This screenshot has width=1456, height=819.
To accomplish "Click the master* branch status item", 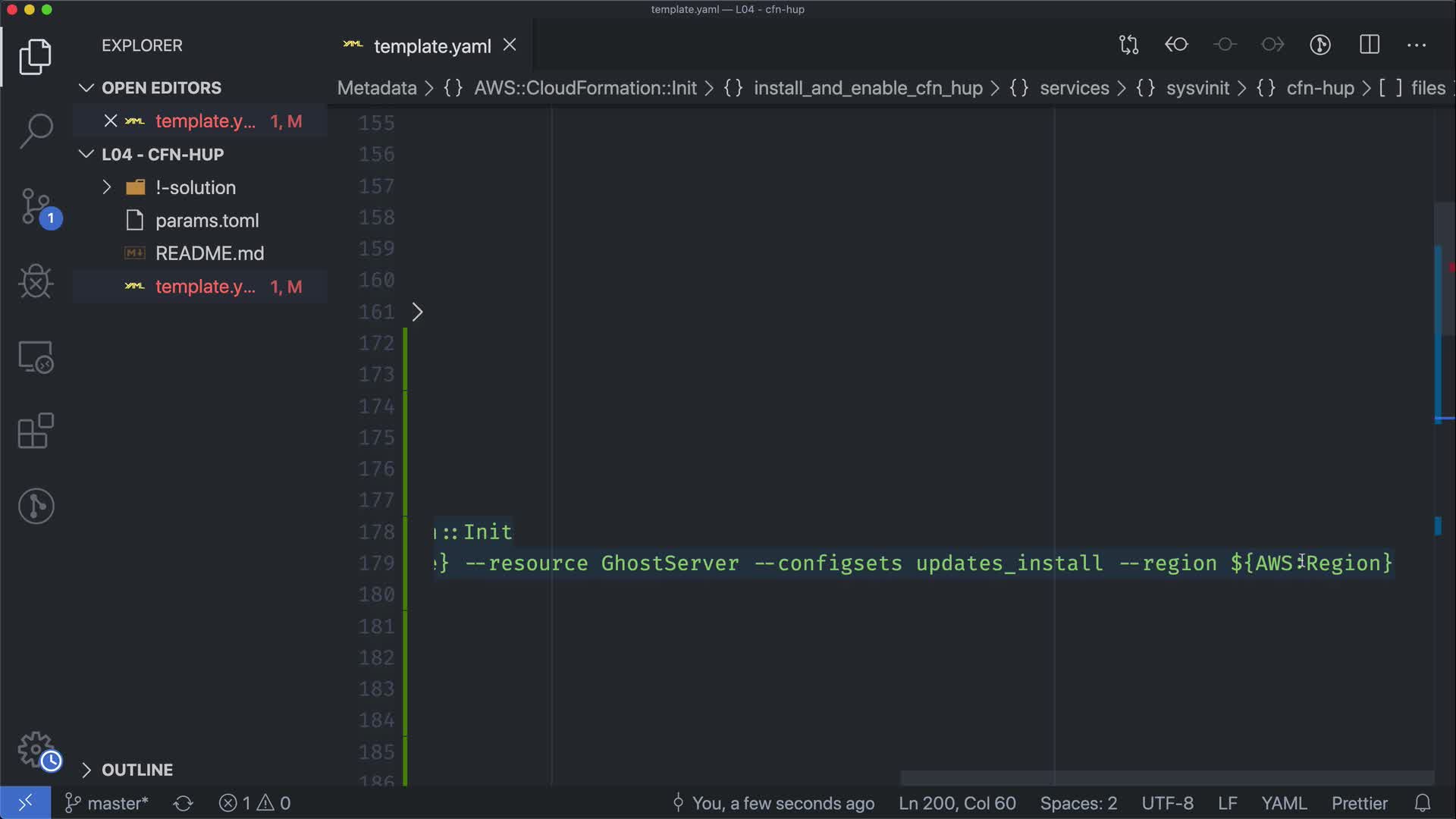I will (x=107, y=803).
